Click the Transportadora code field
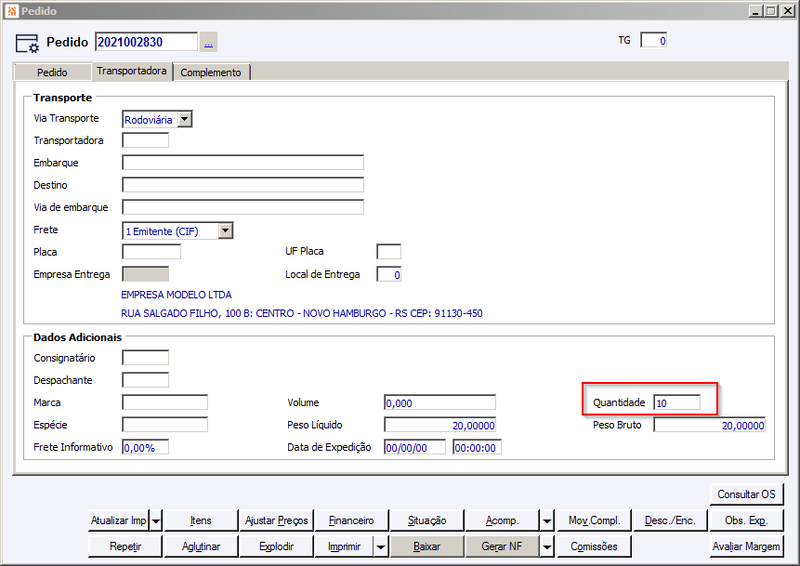 pos(145,140)
